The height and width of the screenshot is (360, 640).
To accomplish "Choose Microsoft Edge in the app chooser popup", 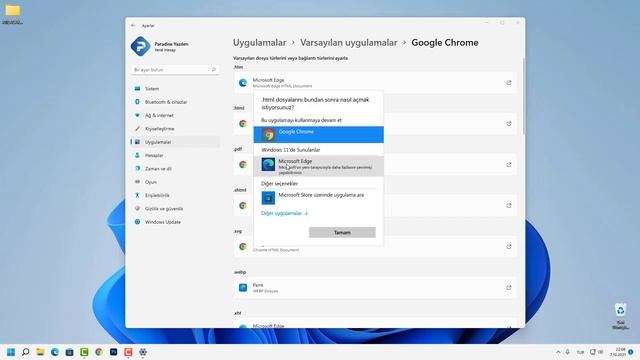I will pyautogui.click(x=318, y=166).
